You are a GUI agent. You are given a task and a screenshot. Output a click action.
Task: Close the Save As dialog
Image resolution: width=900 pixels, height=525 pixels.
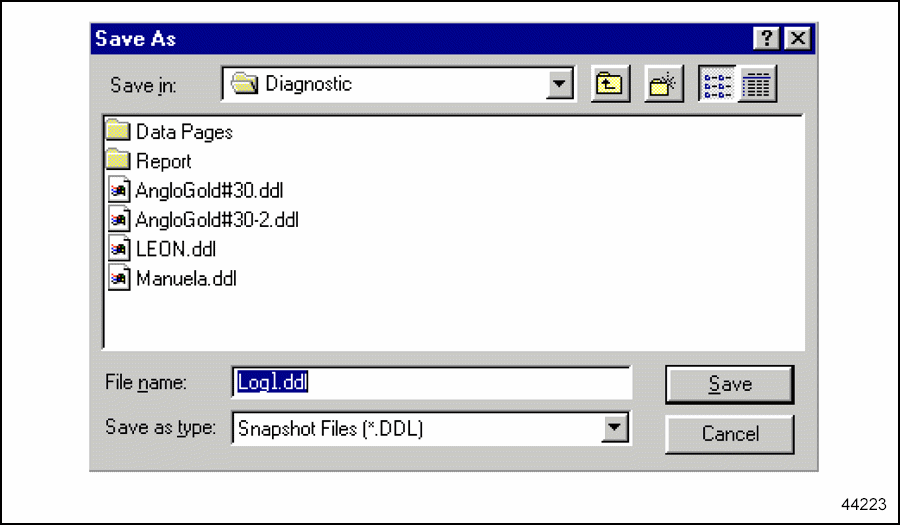[798, 38]
